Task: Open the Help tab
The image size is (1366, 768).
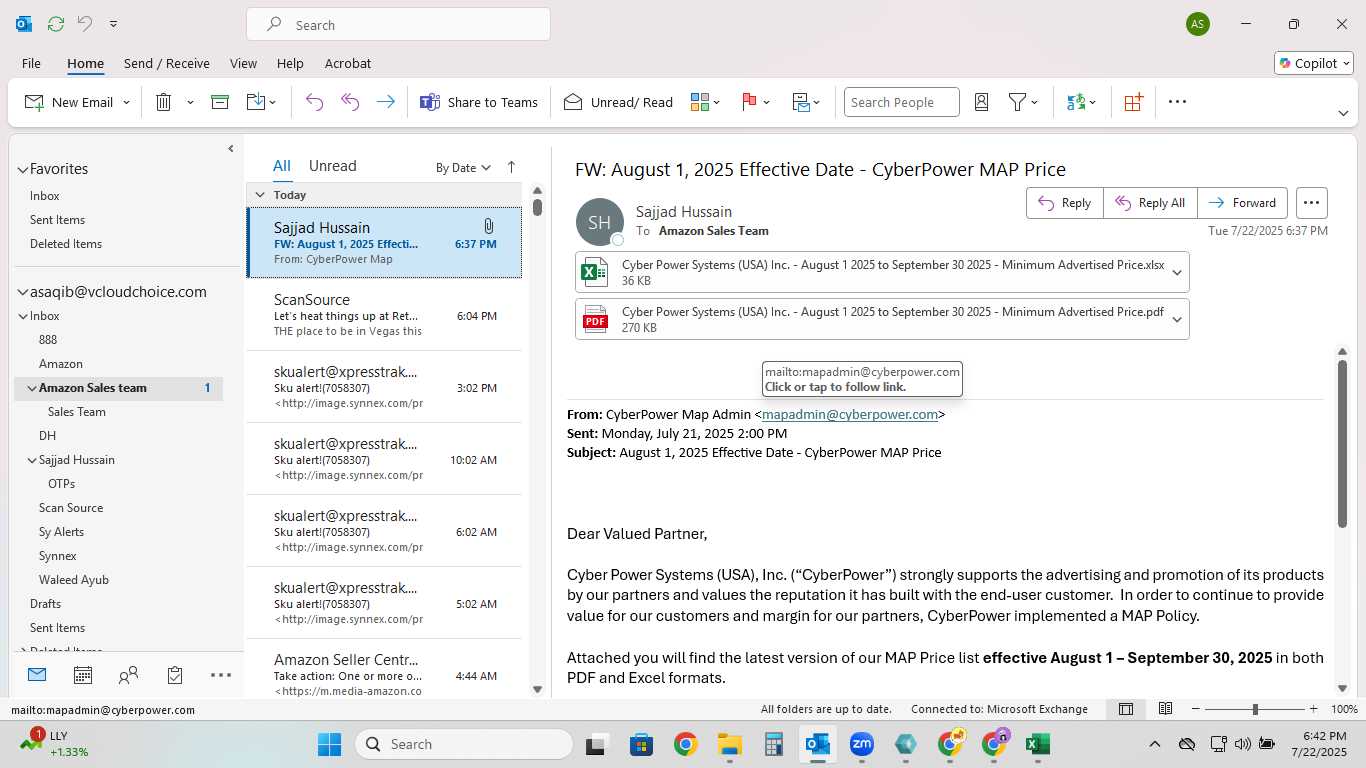Action: [290, 63]
